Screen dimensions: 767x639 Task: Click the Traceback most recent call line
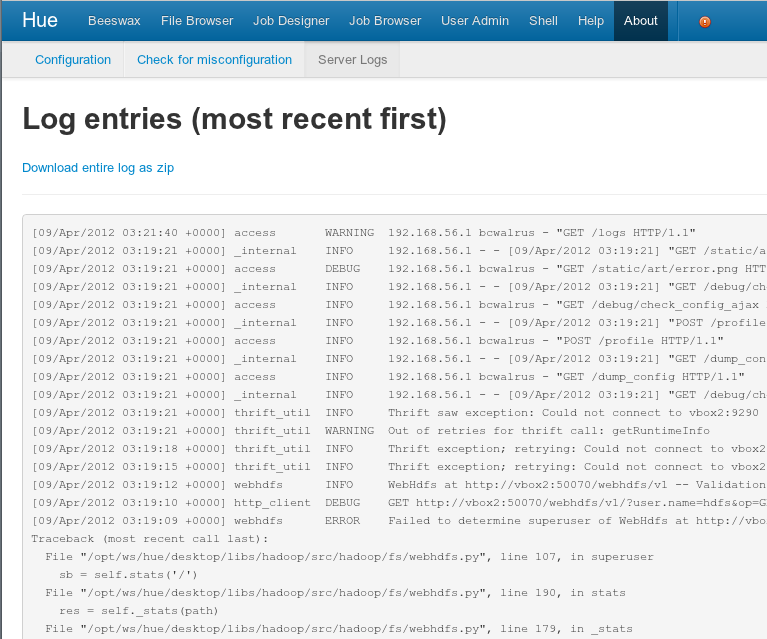(x=150, y=539)
